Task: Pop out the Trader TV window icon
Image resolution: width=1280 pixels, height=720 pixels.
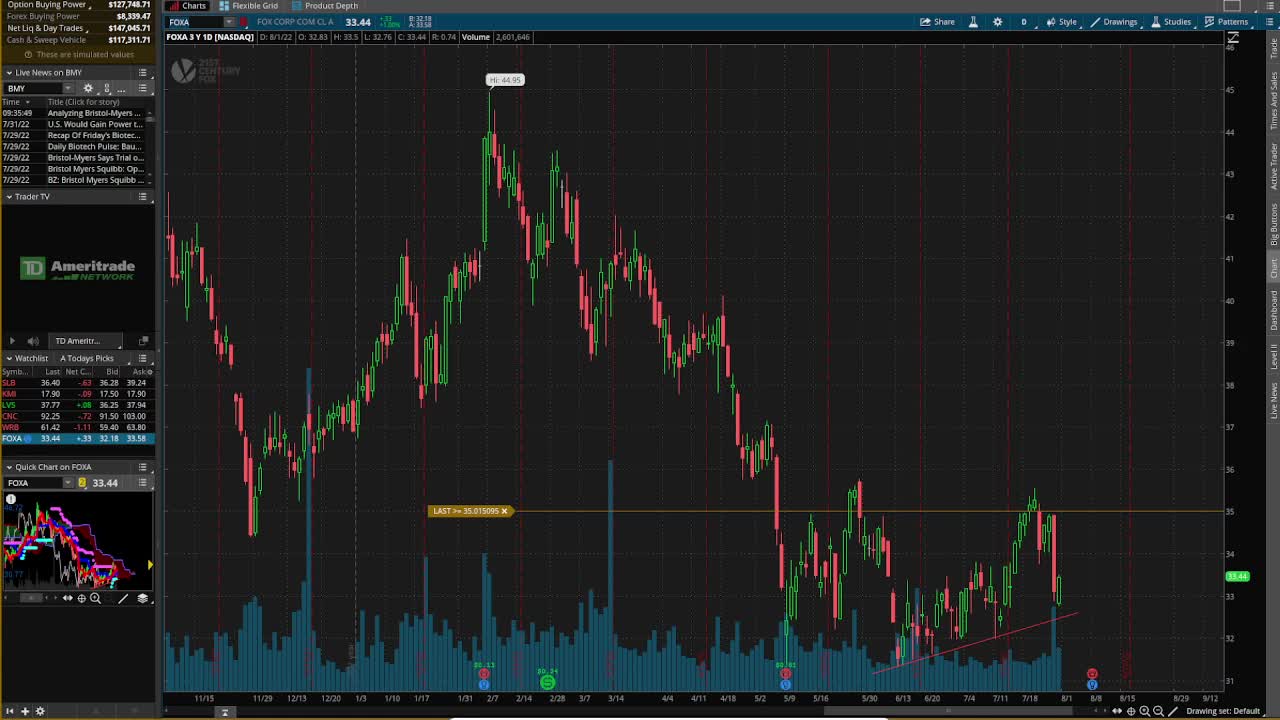Action: [143, 341]
